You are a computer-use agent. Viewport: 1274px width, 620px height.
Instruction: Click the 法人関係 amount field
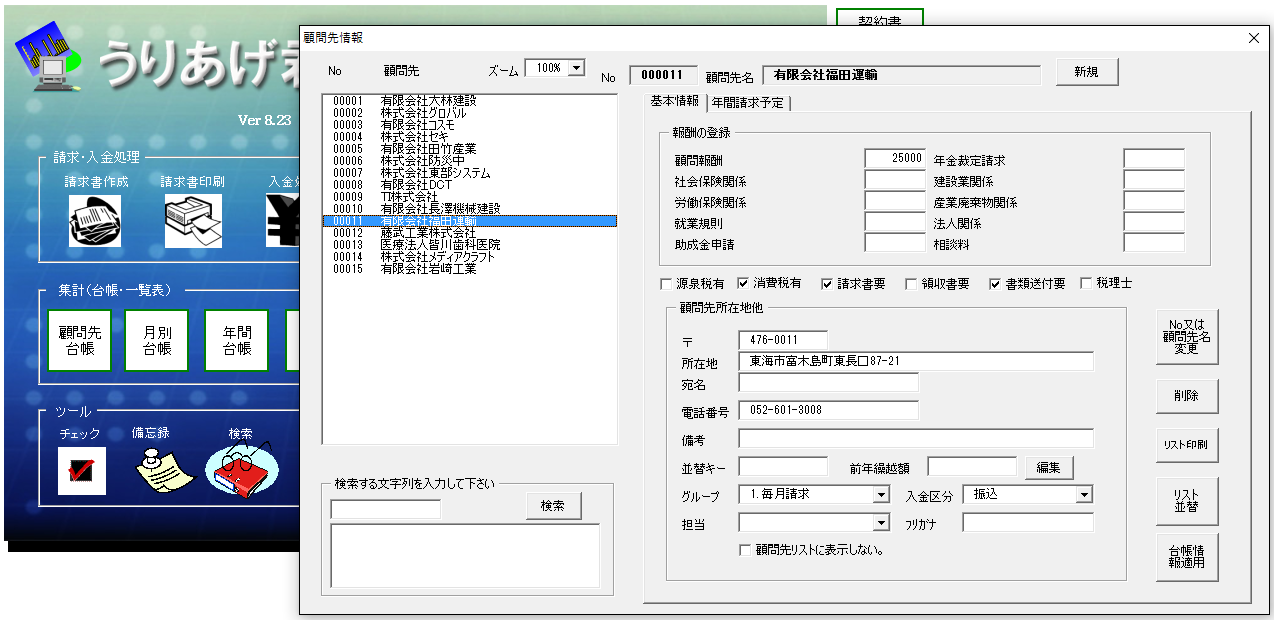(x=1154, y=222)
